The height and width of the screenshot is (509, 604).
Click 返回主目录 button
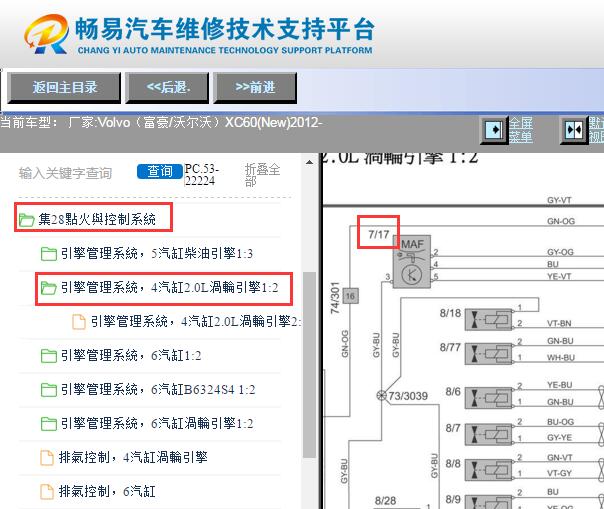point(64,87)
